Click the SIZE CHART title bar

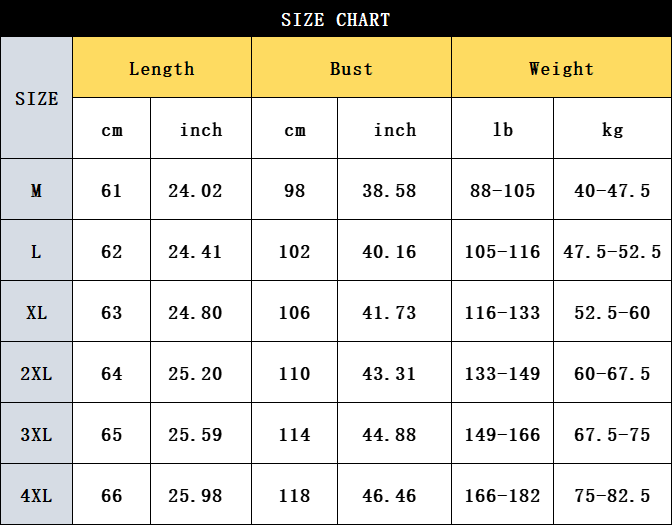click(x=336, y=19)
